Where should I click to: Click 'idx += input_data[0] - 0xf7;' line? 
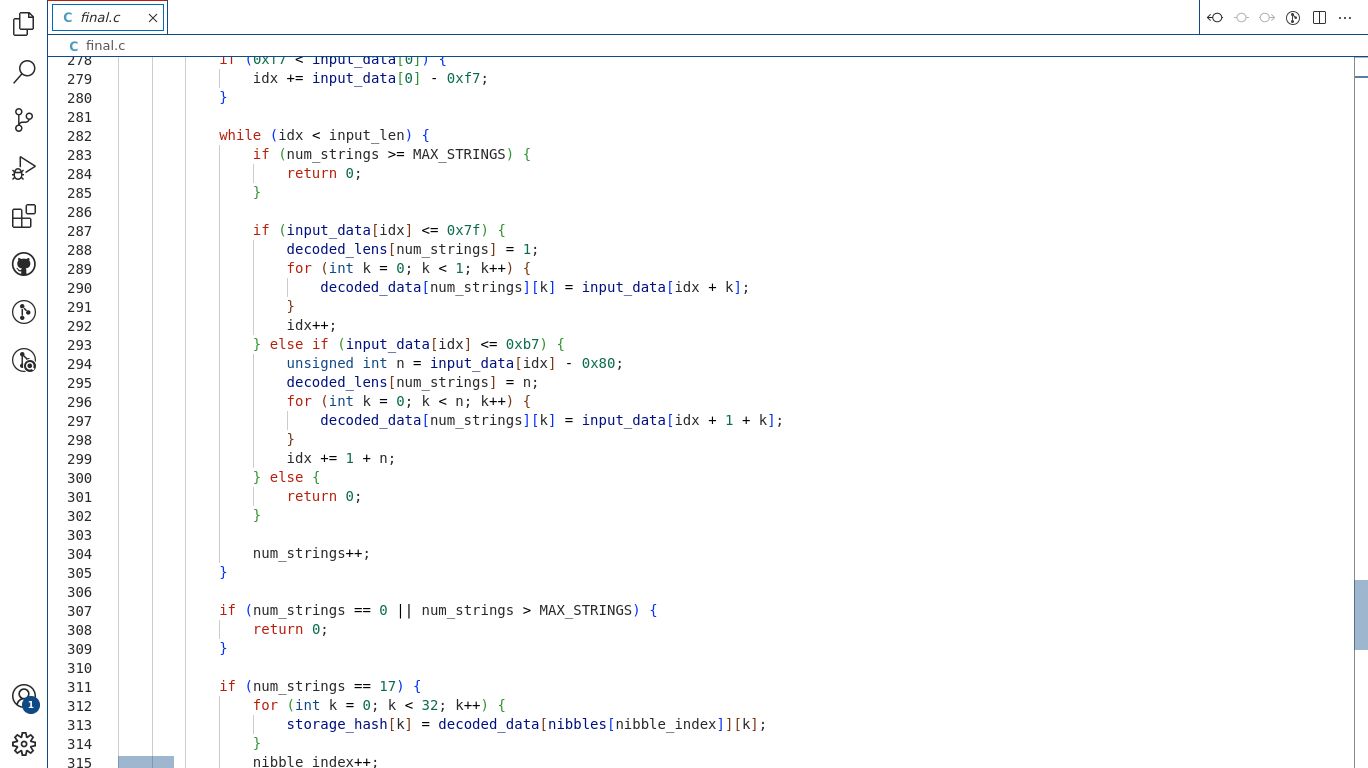pyautogui.click(x=371, y=79)
